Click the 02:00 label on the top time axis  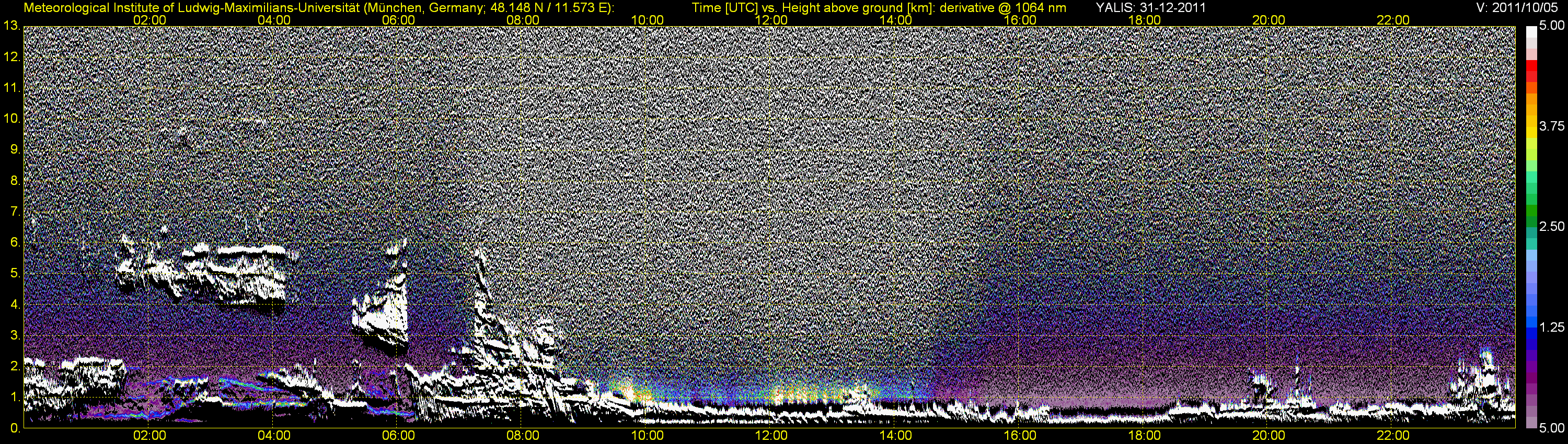coord(149,20)
